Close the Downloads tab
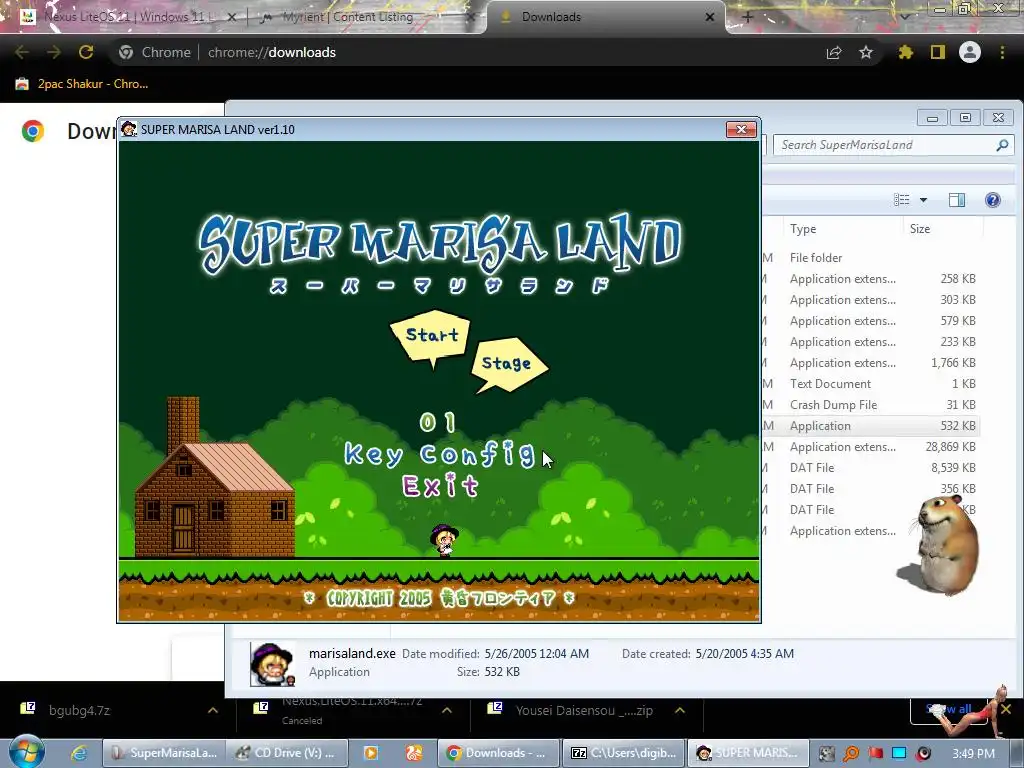The width and height of the screenshot is (1024, 768). coord(710,17)
